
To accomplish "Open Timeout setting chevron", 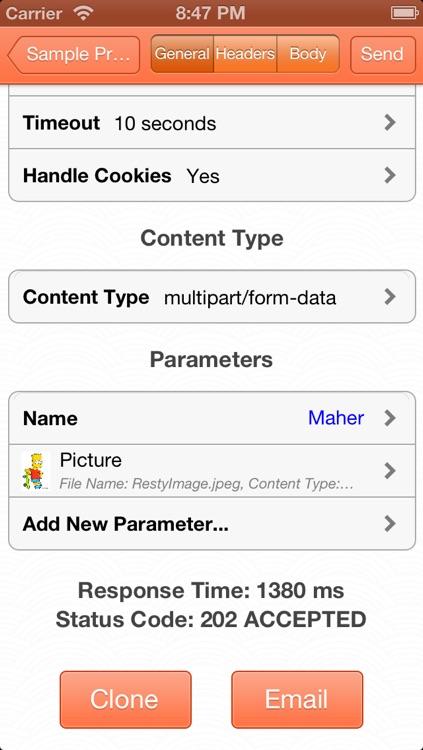I will coord(390,123).
